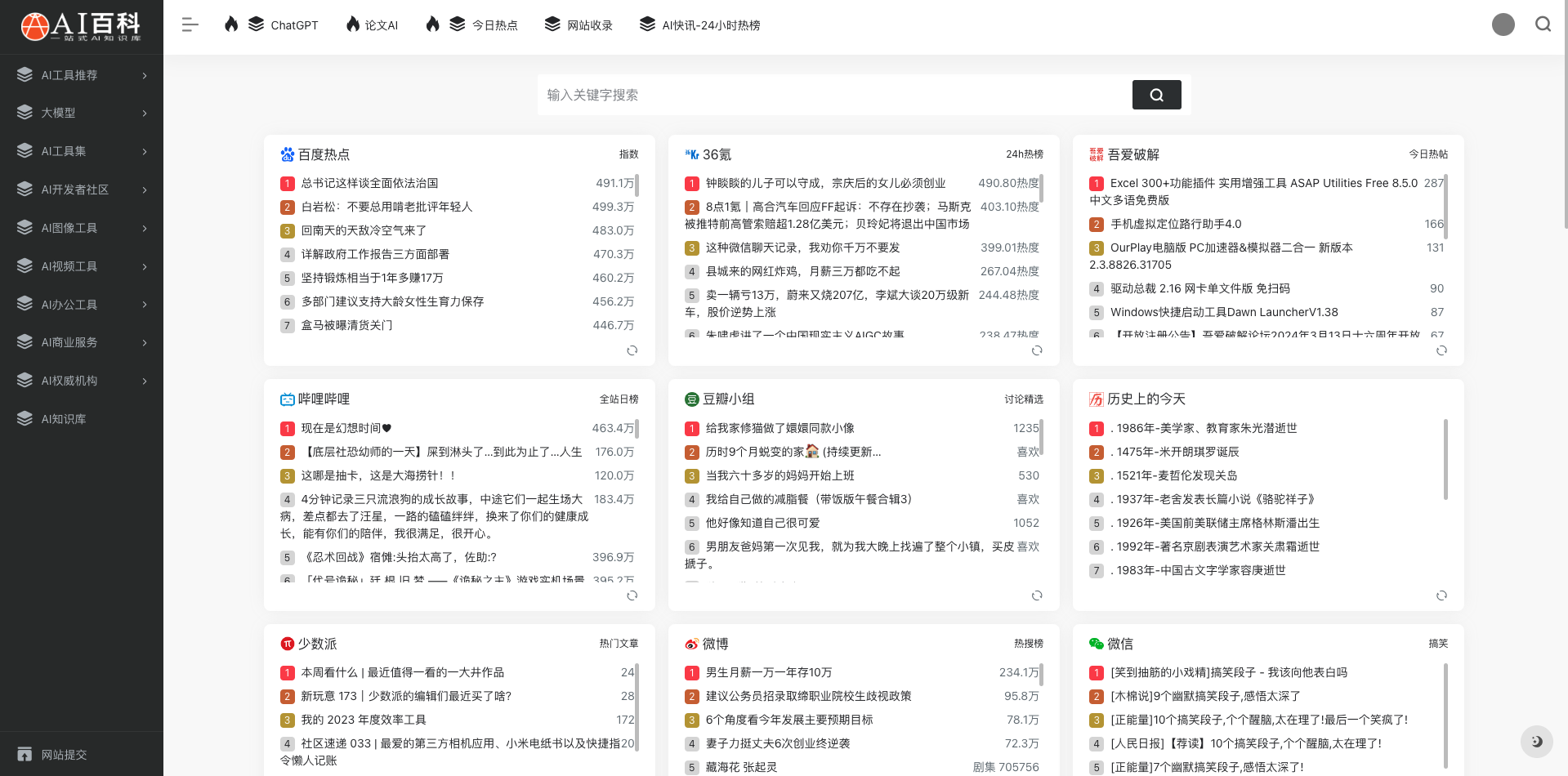Click the AI百科 site logo

[81, 26]
